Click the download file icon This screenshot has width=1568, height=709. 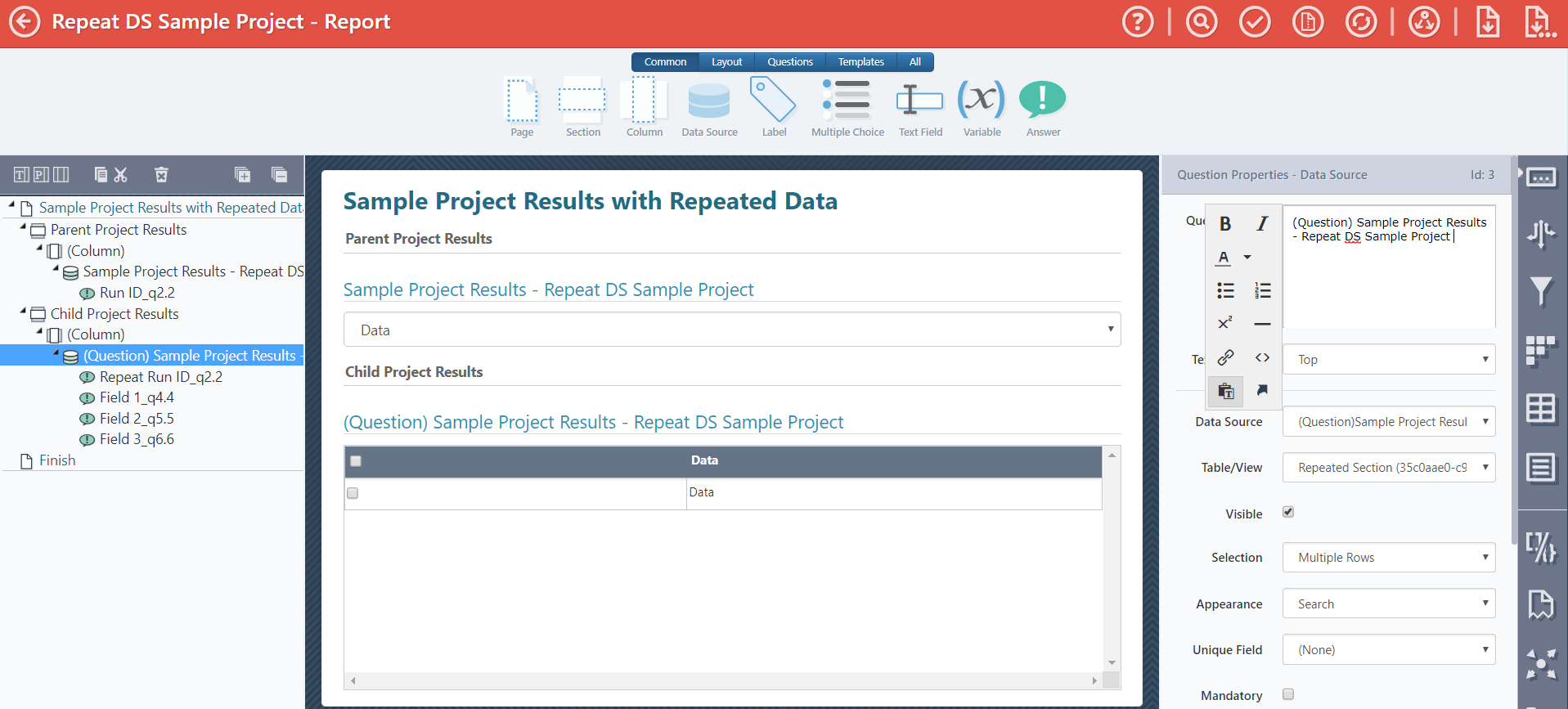click(1488, 22)
